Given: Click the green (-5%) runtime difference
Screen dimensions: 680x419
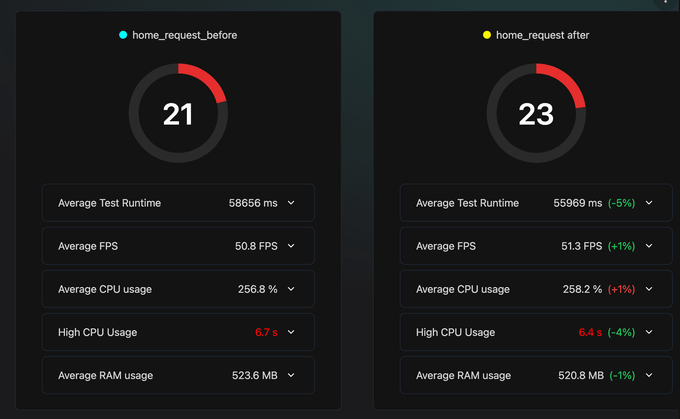Looking at the screenshot, I should (621, 203).
